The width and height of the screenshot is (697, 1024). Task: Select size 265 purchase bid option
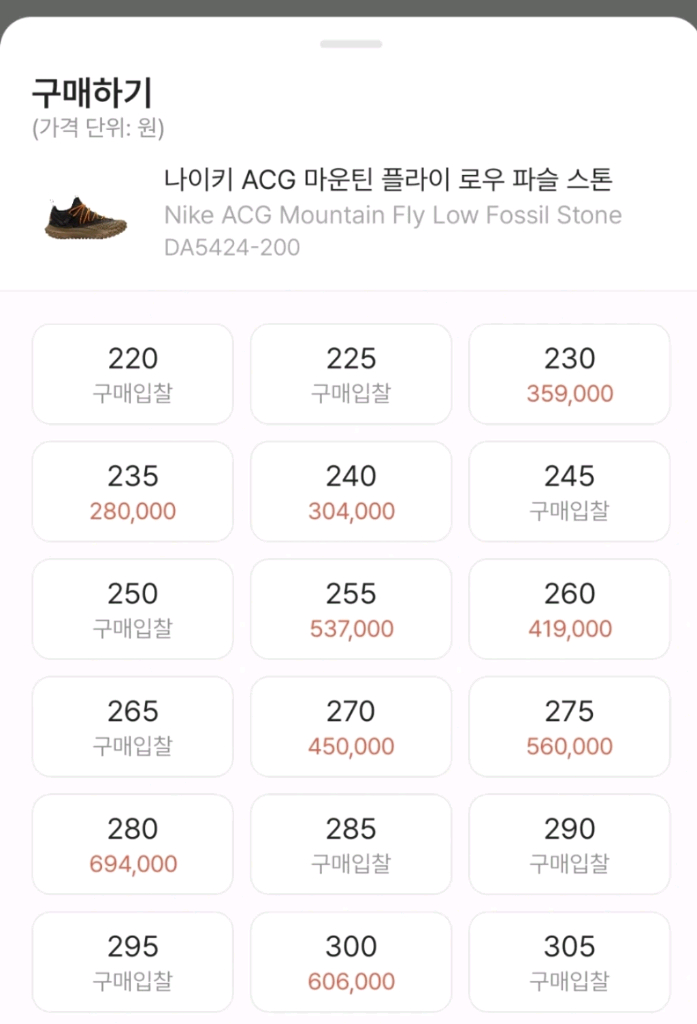point(132,726)
